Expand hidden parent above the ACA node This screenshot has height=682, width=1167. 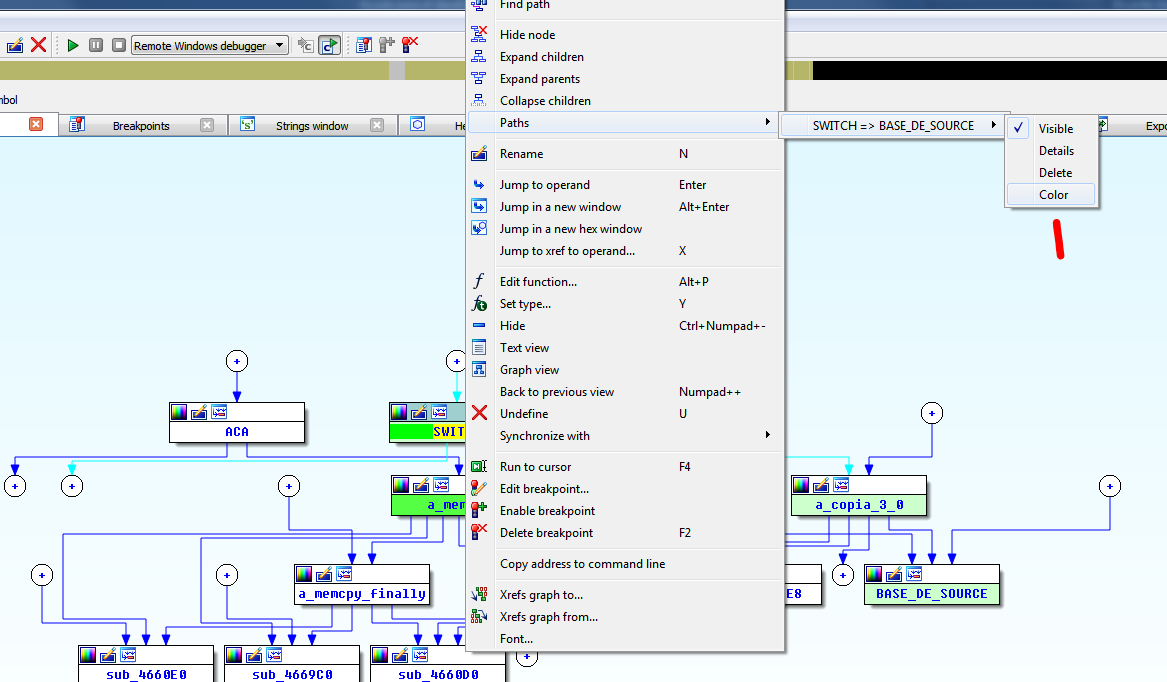coord(237,361)
